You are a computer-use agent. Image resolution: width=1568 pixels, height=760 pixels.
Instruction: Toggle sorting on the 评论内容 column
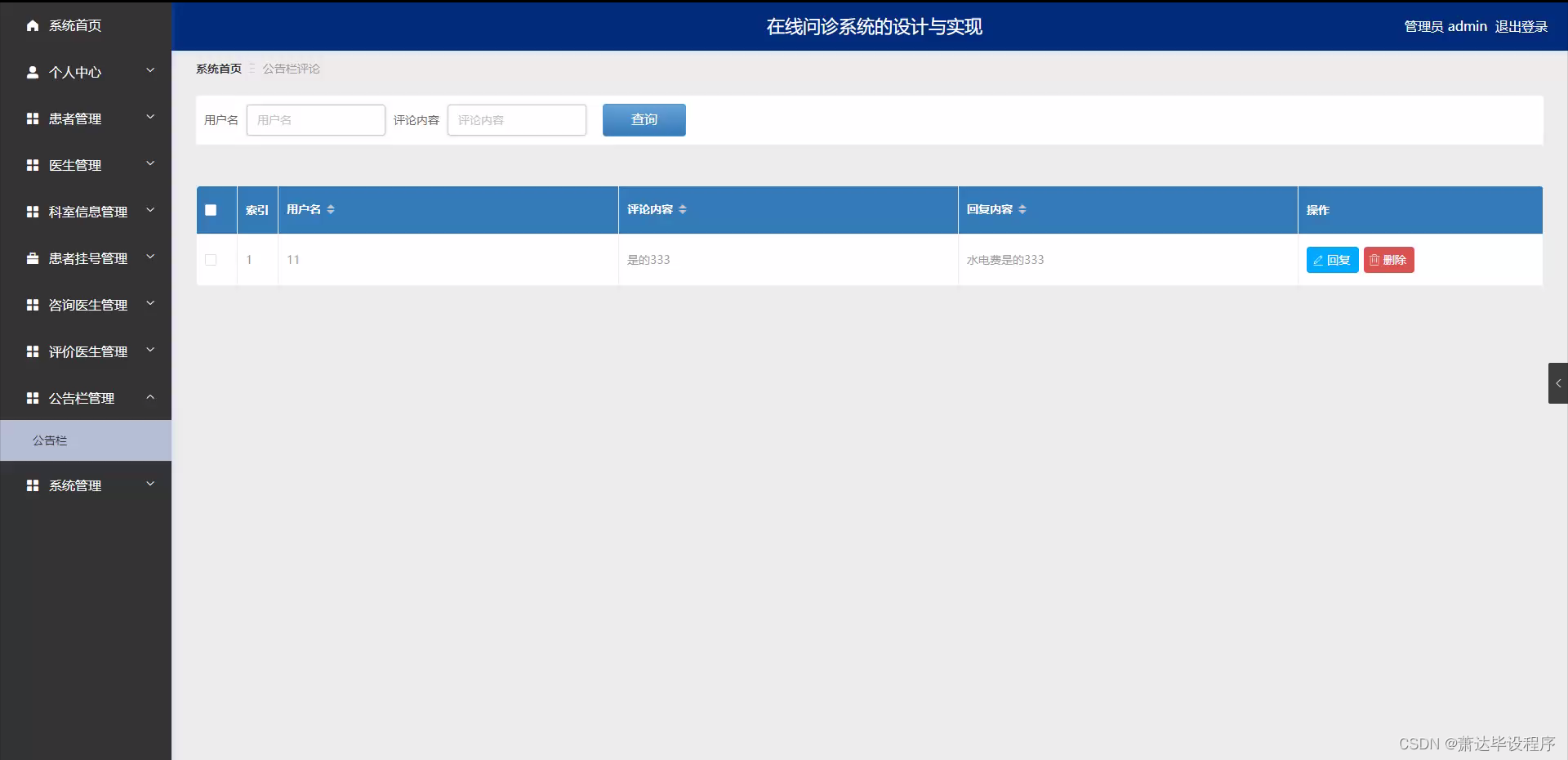click(x=684, y=209)
